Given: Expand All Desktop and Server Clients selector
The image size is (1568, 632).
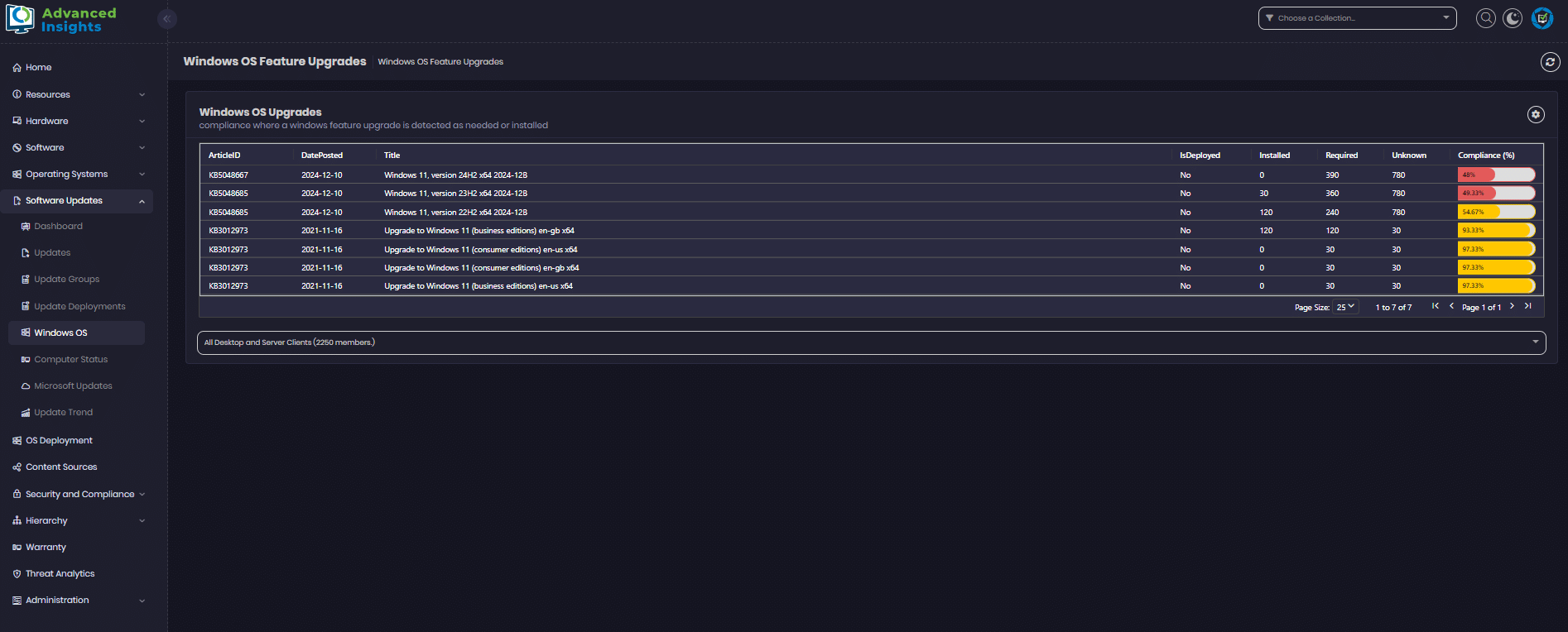Looking at the screenshot, I should 871,342.
